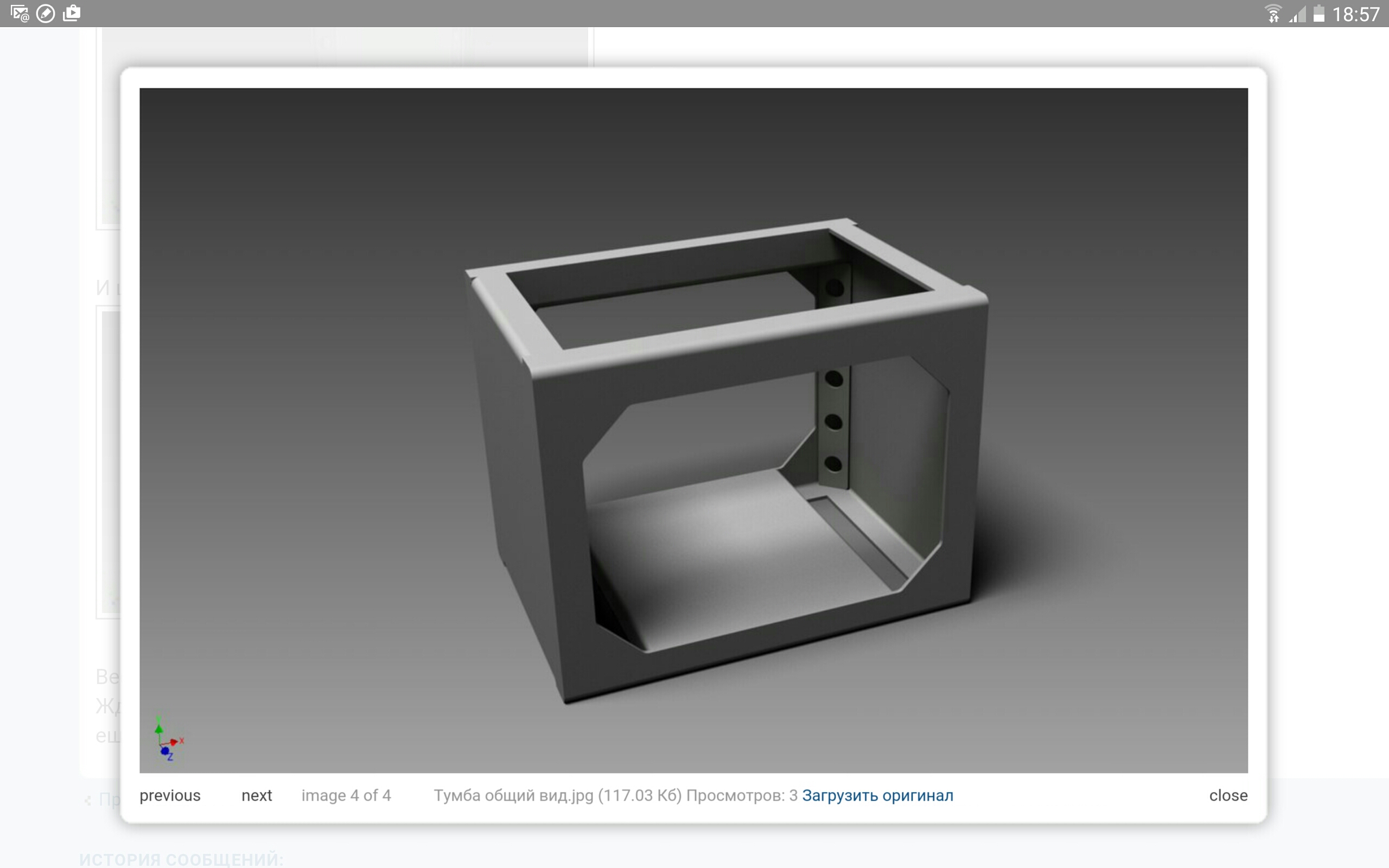Image resolution: width=1389 pixels, height=868 pixels.
Task: Click dimmed attachment thumbnail above the lightbox
Action: pos(345,47)
